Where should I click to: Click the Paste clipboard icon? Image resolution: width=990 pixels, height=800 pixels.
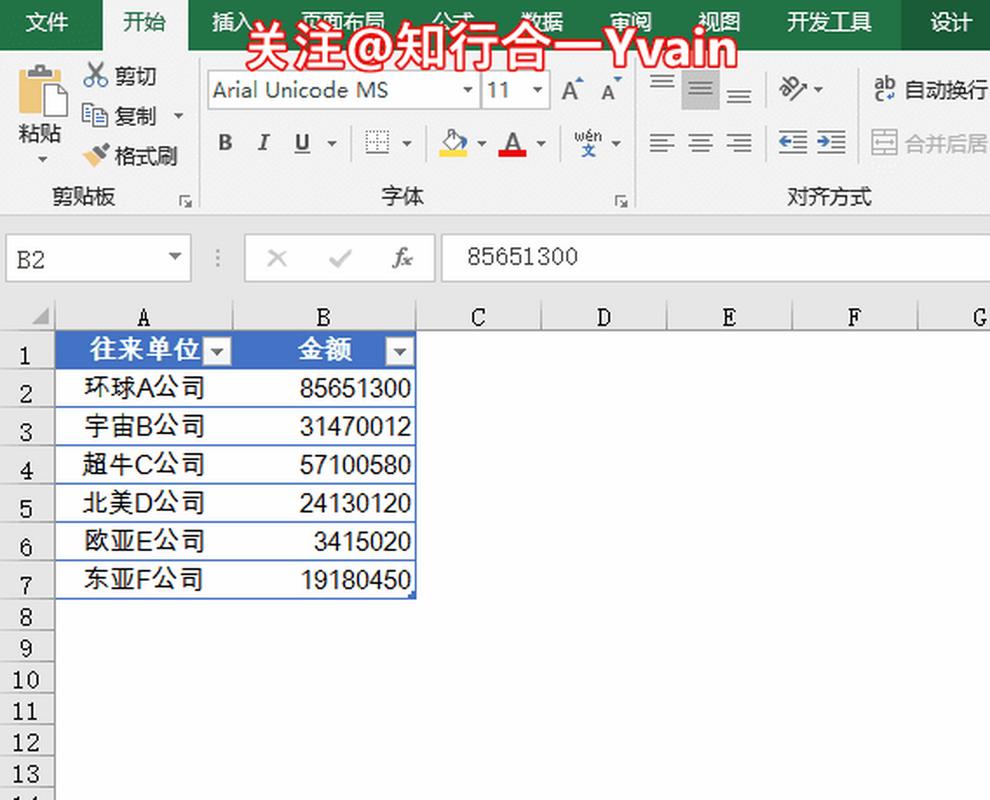coord(42,92)
